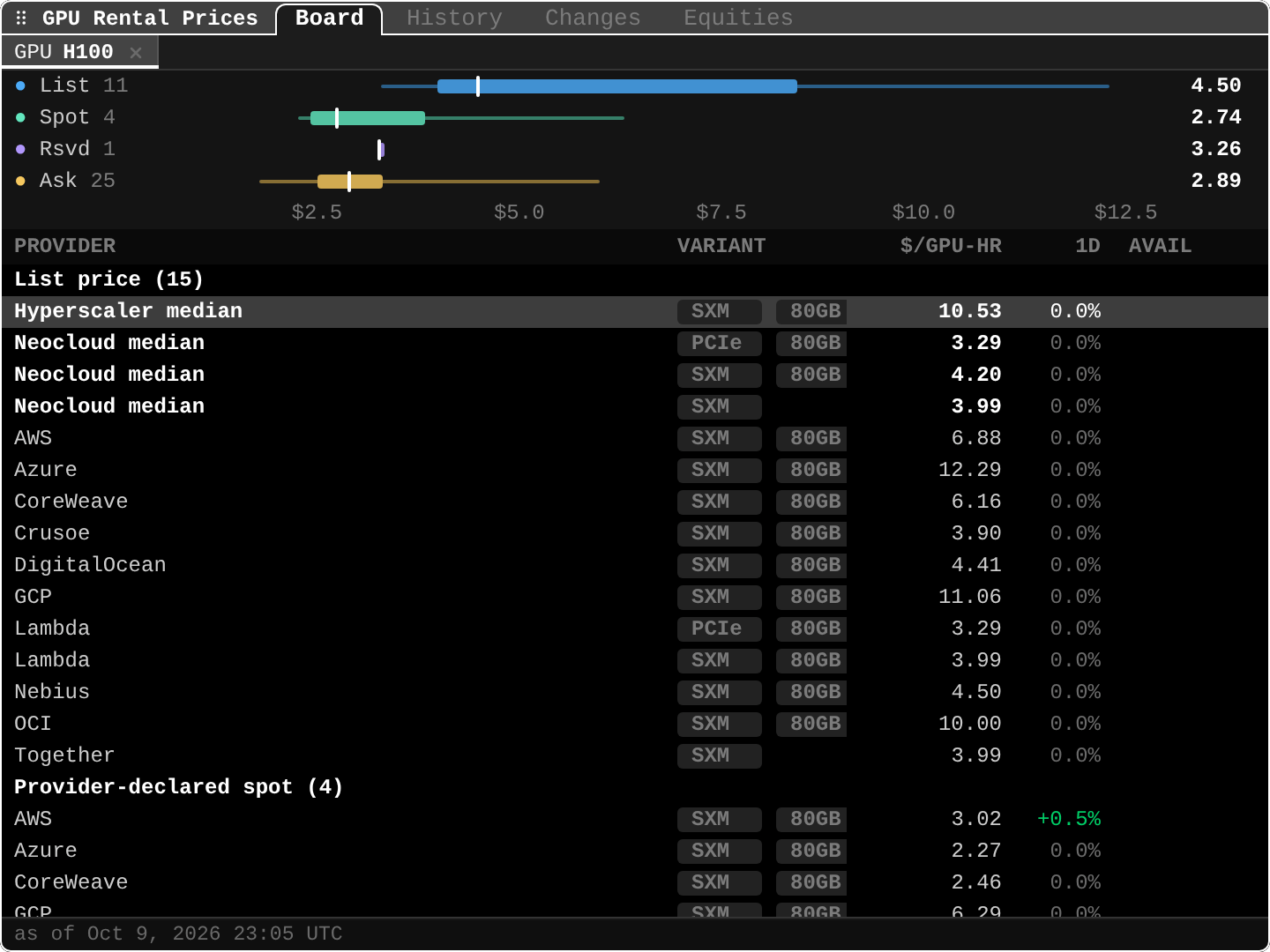
Task: Click the Crusoe provider row
Action: coord(635,533)
